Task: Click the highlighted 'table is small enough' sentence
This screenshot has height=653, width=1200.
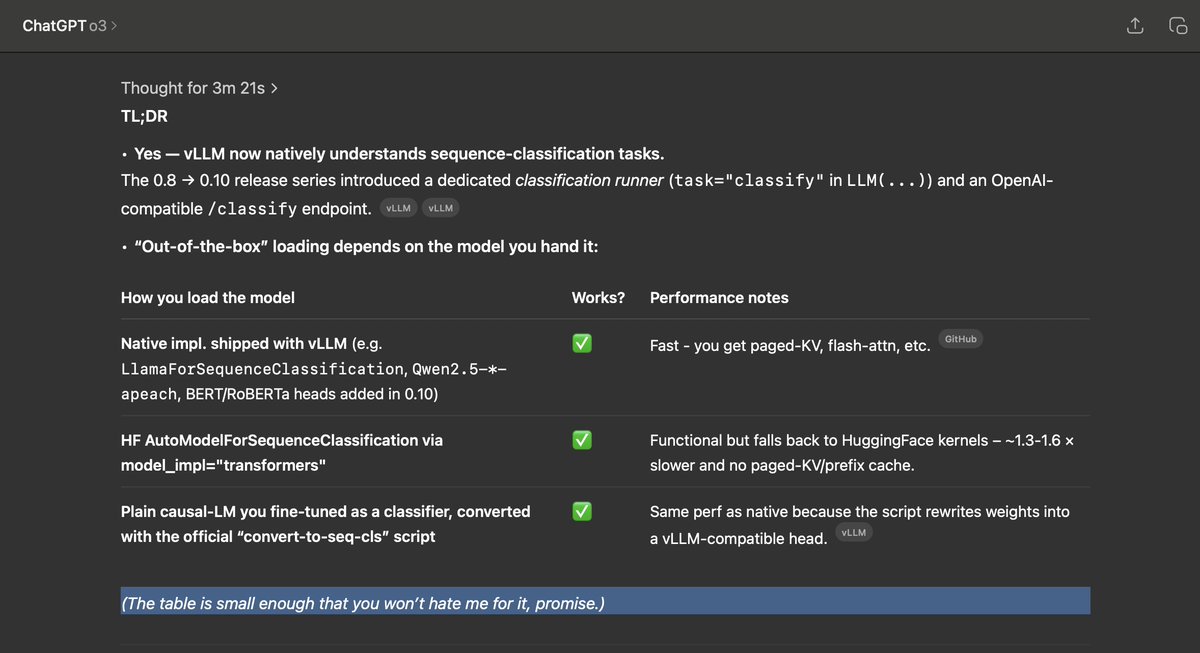Action: [x=363, y=604]
